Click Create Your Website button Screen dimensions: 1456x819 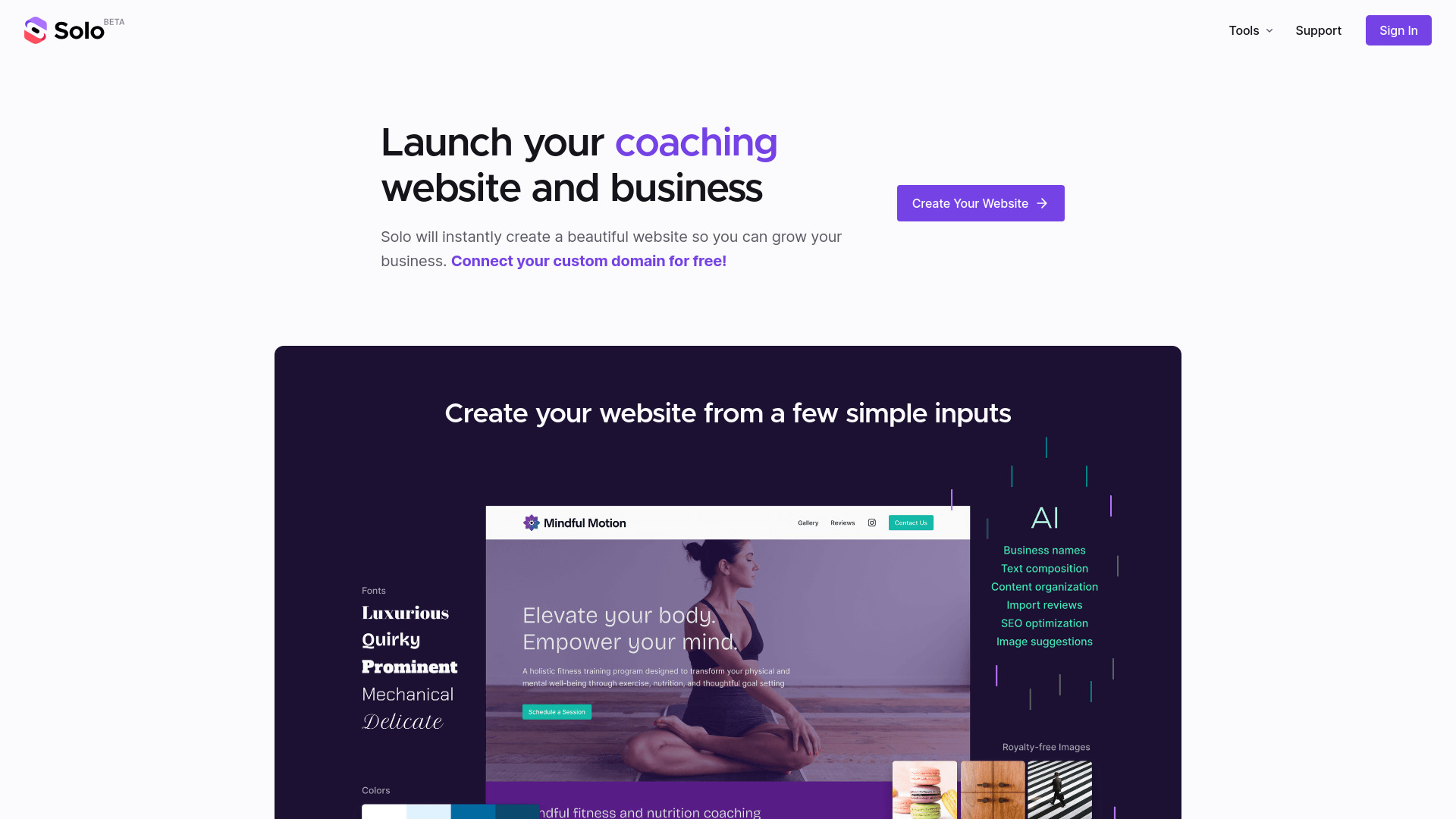click(x=981, y=203)
